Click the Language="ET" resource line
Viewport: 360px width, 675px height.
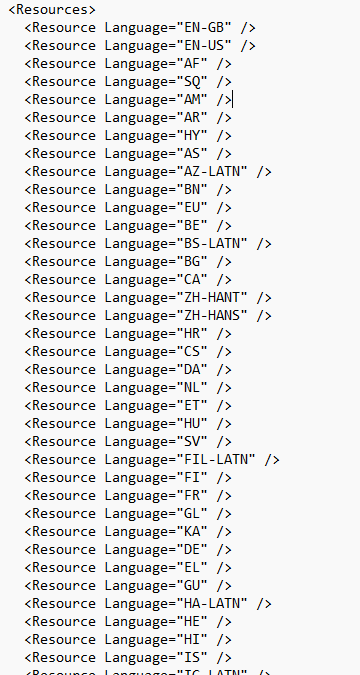[x=128, y=406]
